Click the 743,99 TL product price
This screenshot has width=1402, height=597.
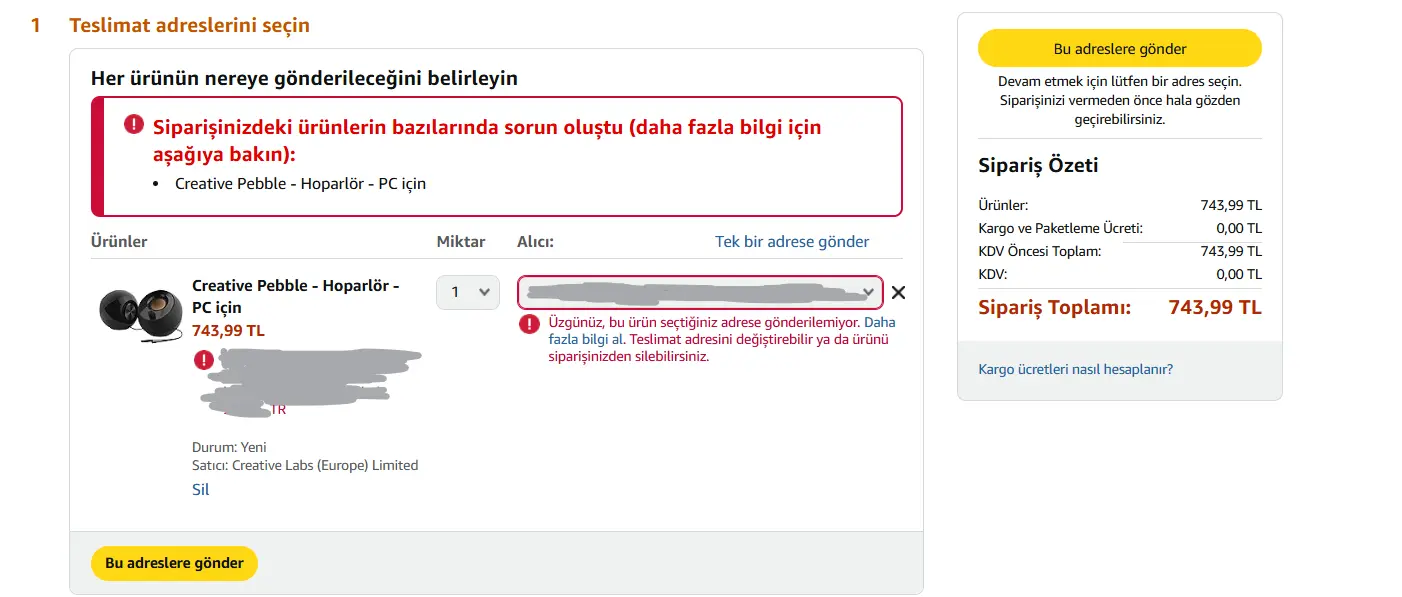click(x=228, y=330)
